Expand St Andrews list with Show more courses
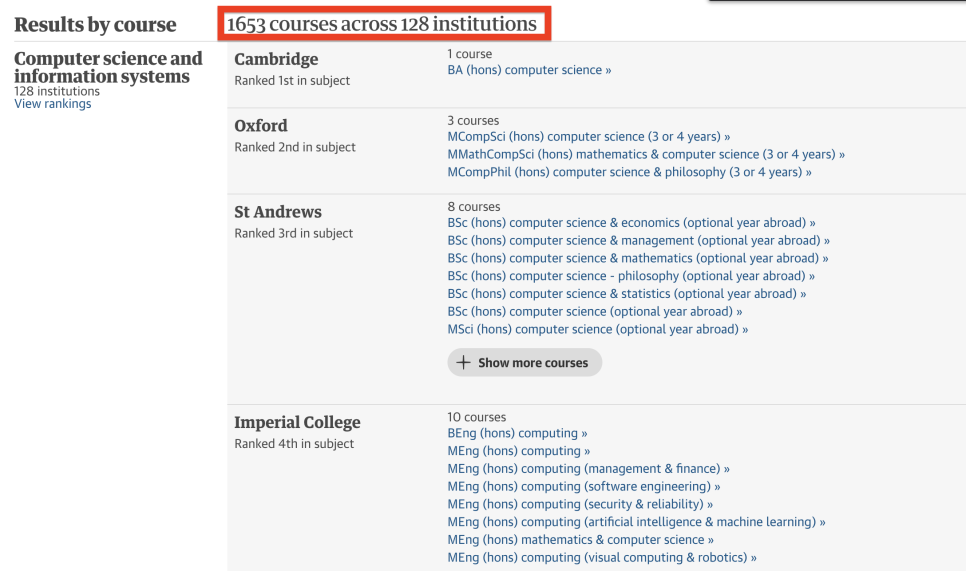Viewport: 966px width, 571px height. tap(524, 363)
